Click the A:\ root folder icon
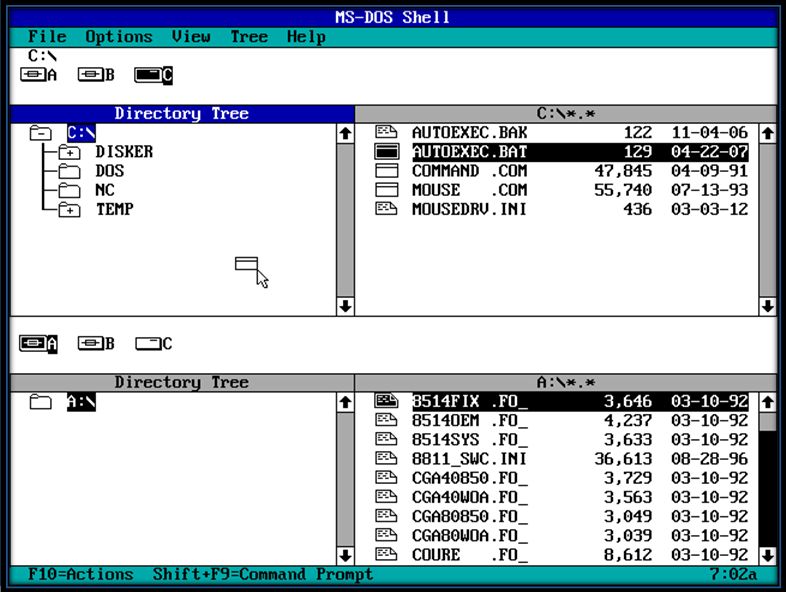The height and width of the screenshot is (592, 786). (41, 402)
